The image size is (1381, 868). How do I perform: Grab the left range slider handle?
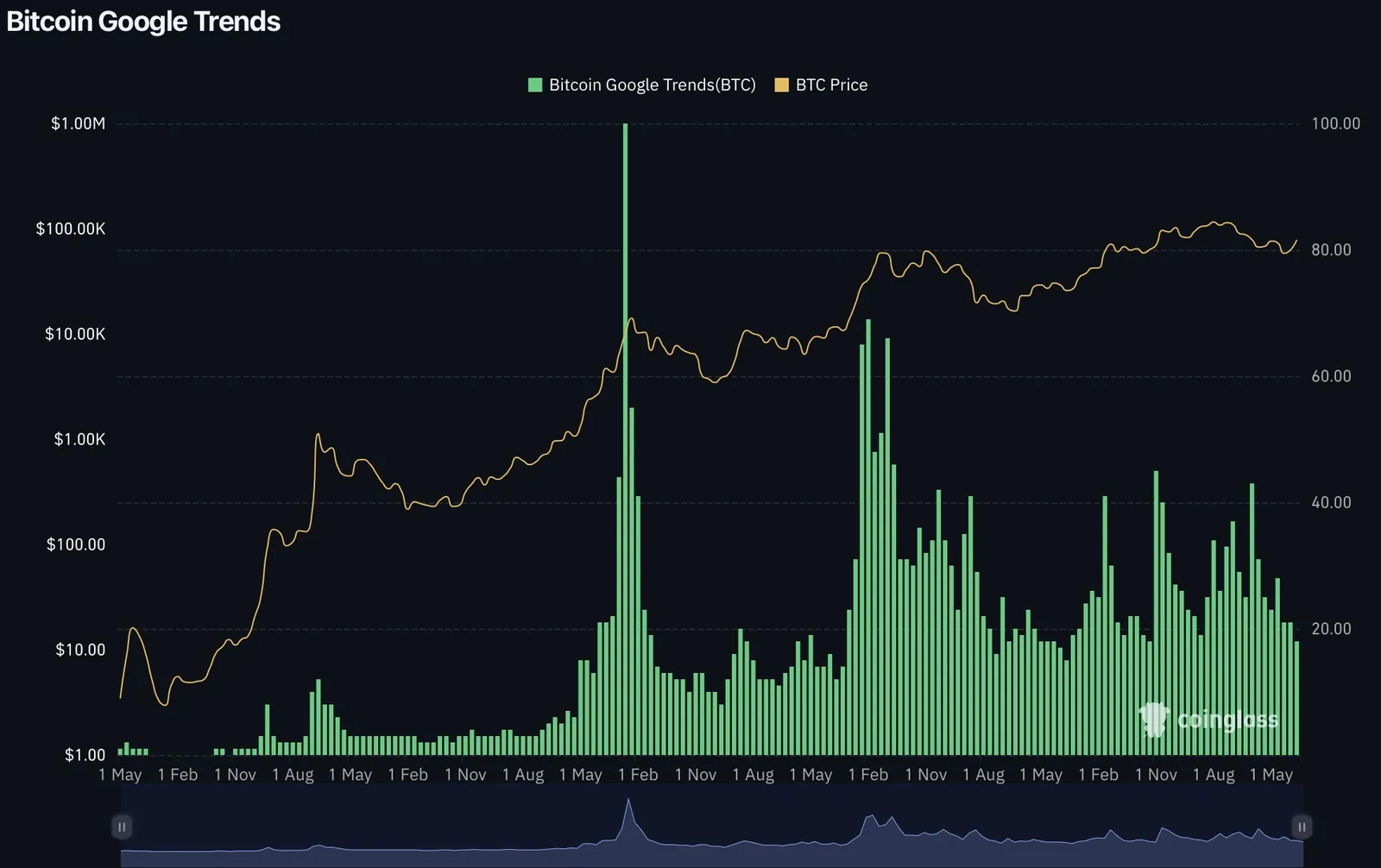pos(122,827)
